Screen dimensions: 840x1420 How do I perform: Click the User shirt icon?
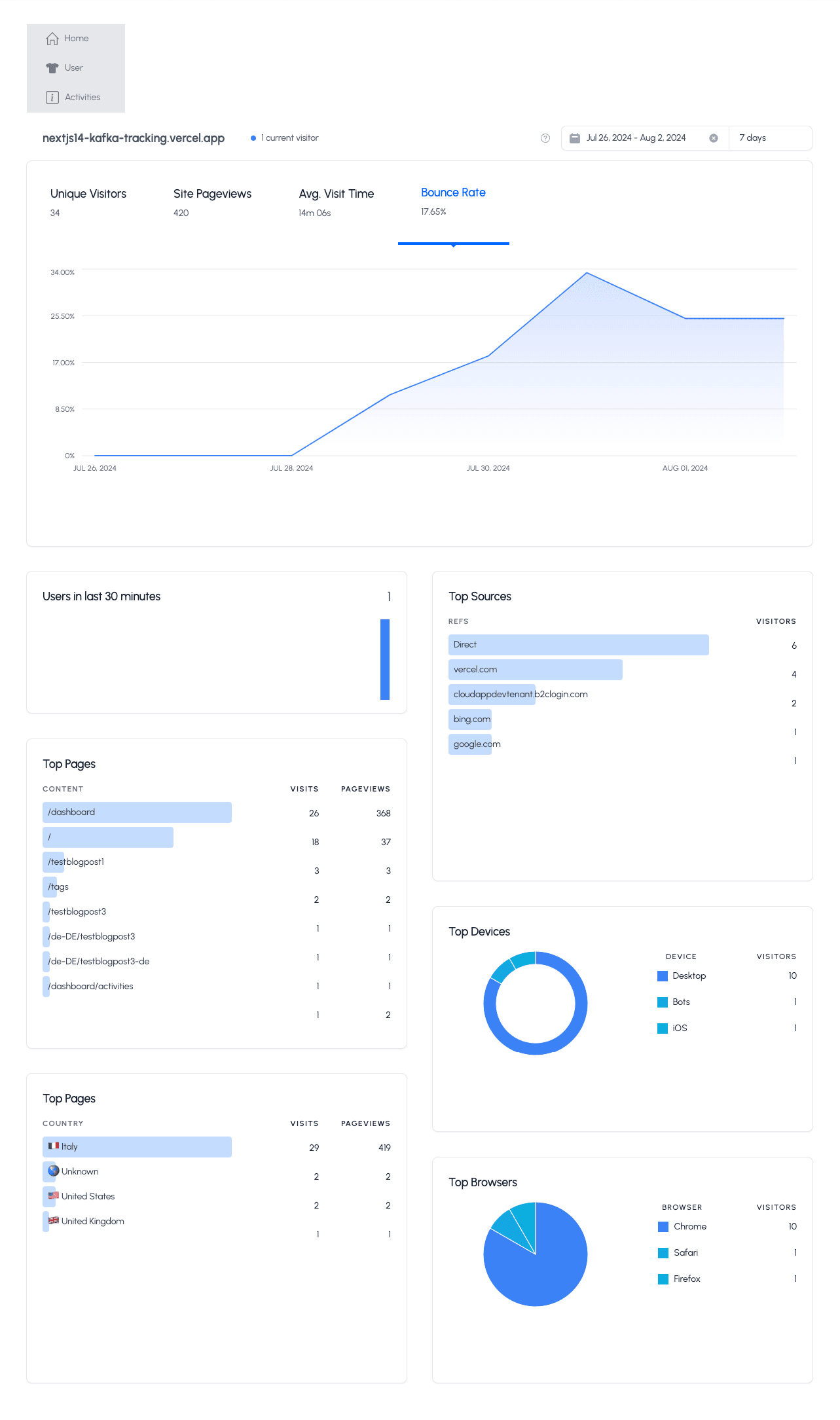coord(52,68)
